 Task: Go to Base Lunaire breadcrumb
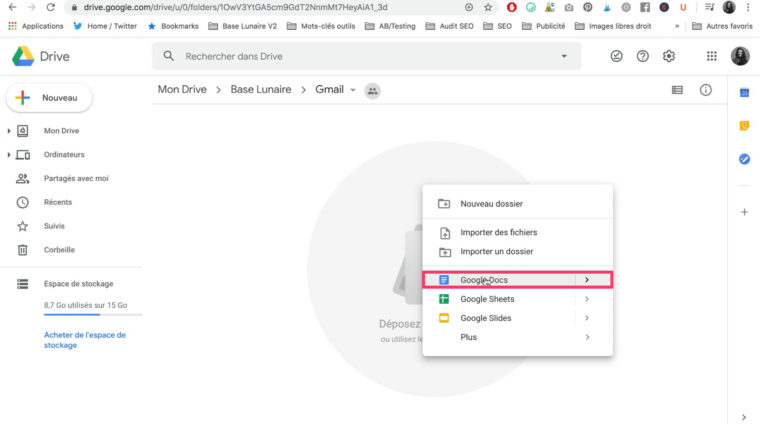point(261,90)
